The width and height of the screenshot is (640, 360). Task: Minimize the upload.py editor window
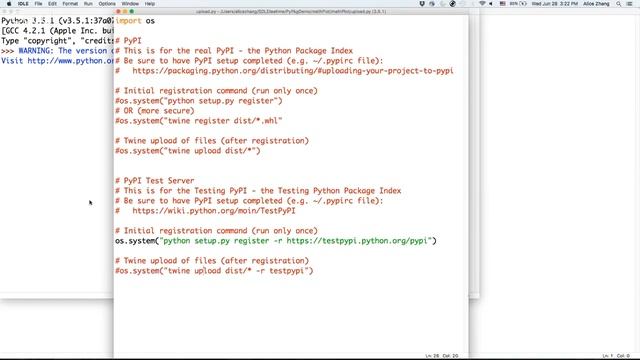pyautogui.click(x=125, y=11)
